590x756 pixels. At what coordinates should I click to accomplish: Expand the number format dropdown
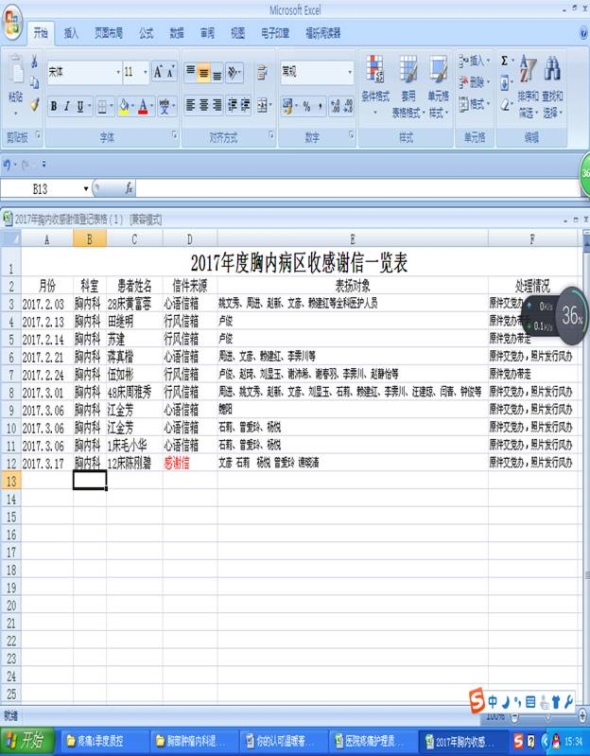[x=349, y=73]
